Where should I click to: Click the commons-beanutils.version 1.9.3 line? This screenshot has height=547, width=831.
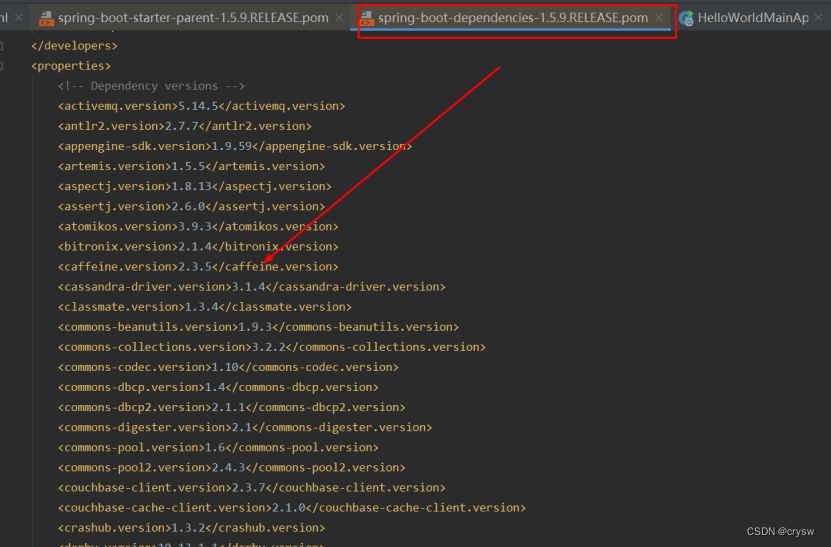[258, 327]
